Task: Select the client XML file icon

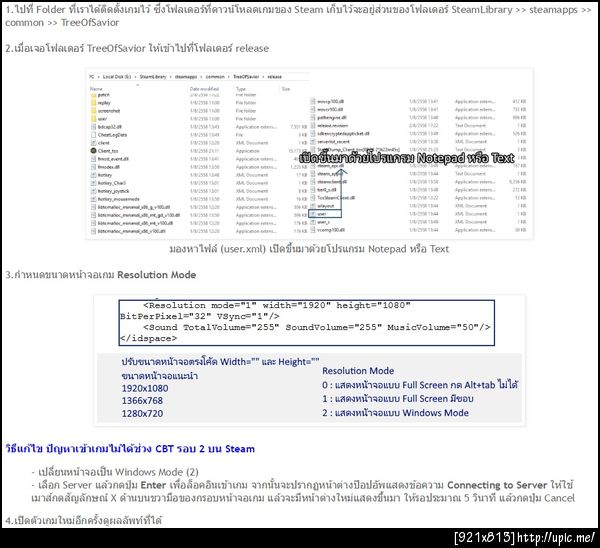Action: tap(93, 143)
